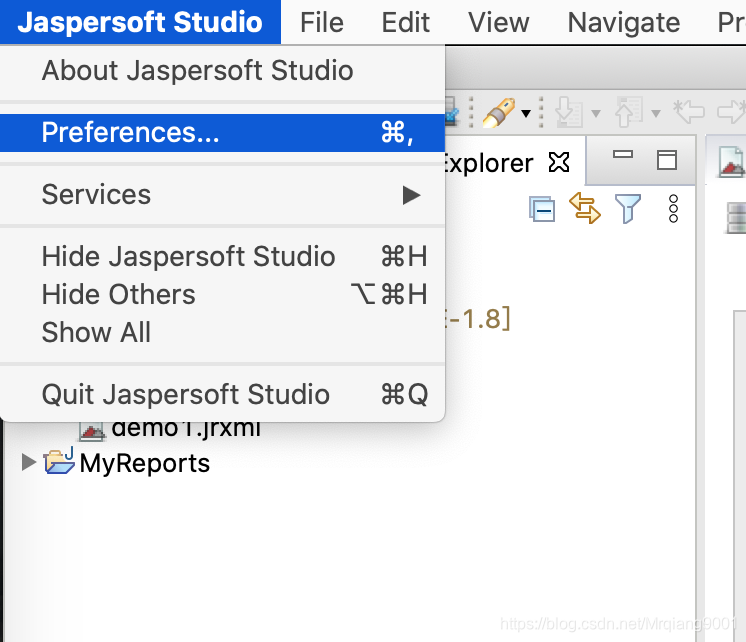Expand the MyReports project tree node
The width and height of the screenshot is (746, 642).
point(29,462)
